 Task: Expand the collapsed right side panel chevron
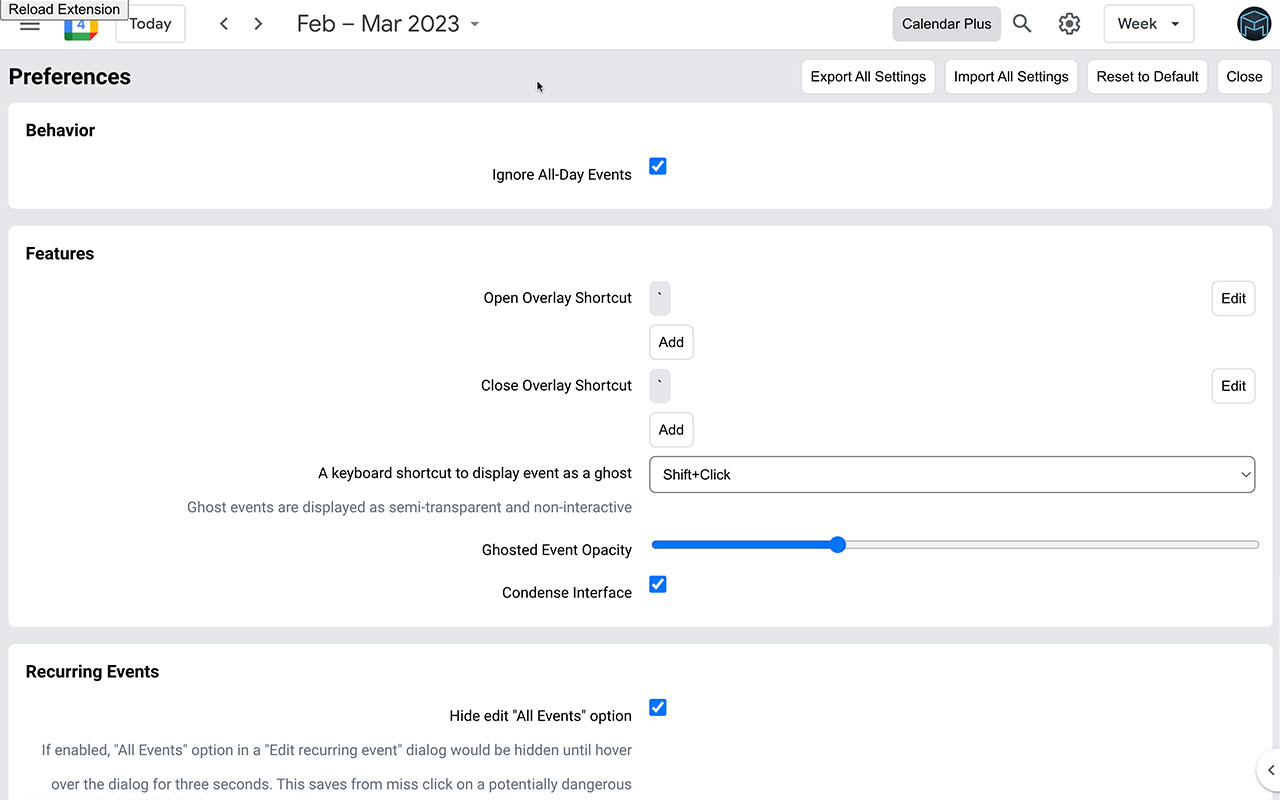pos(1271,770)
